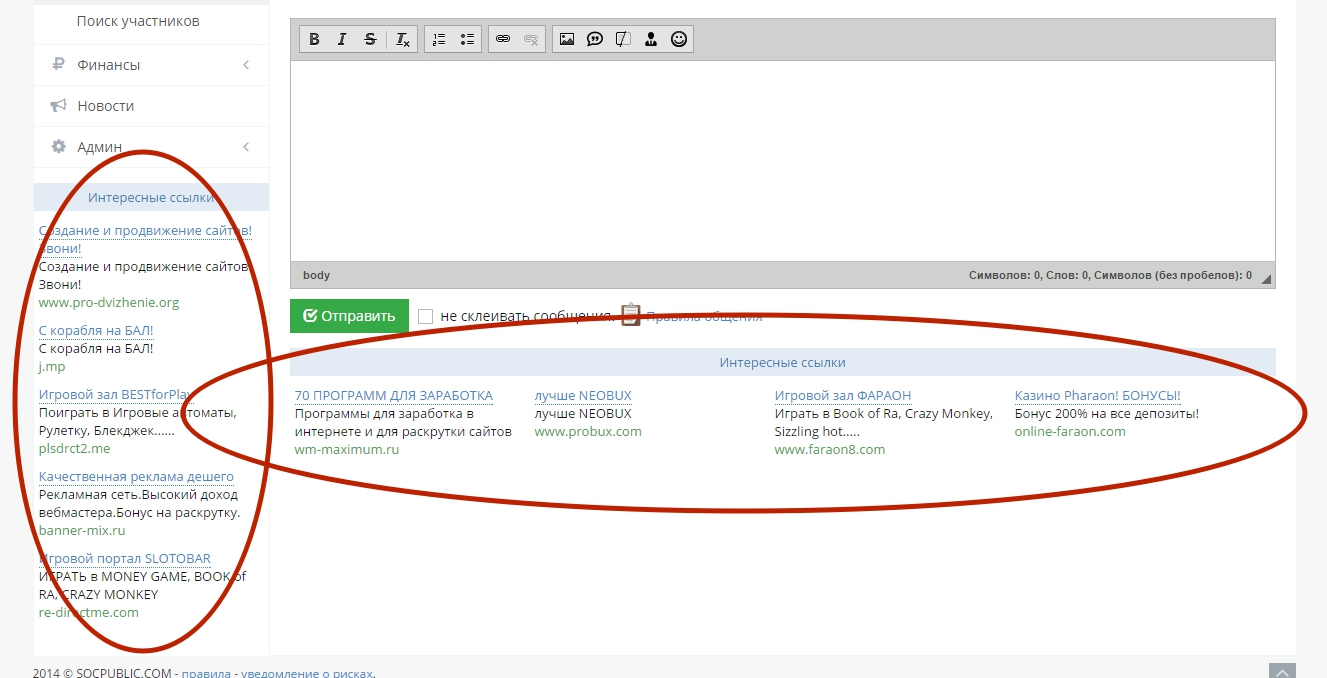Click the insert image icon

pos(567,40)
